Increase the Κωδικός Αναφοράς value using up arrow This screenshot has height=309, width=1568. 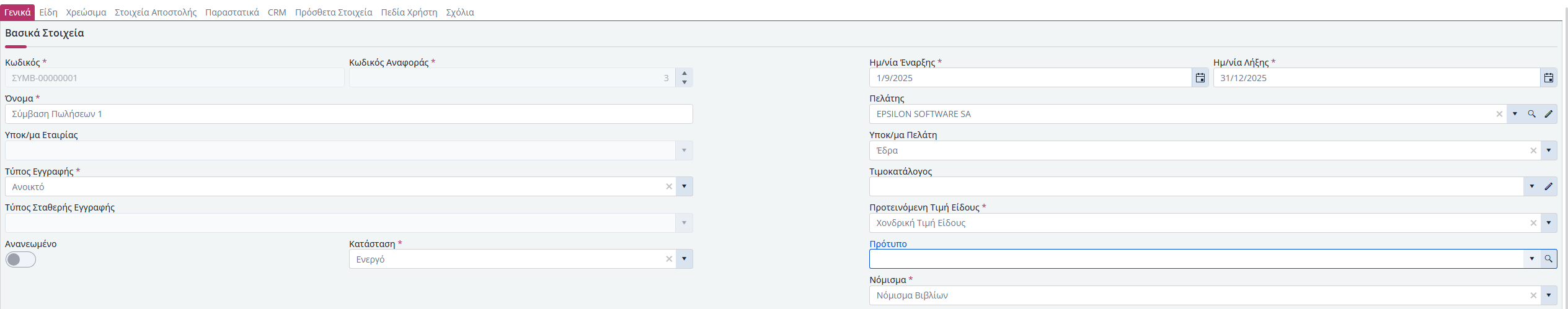click(x=684, y=74)
